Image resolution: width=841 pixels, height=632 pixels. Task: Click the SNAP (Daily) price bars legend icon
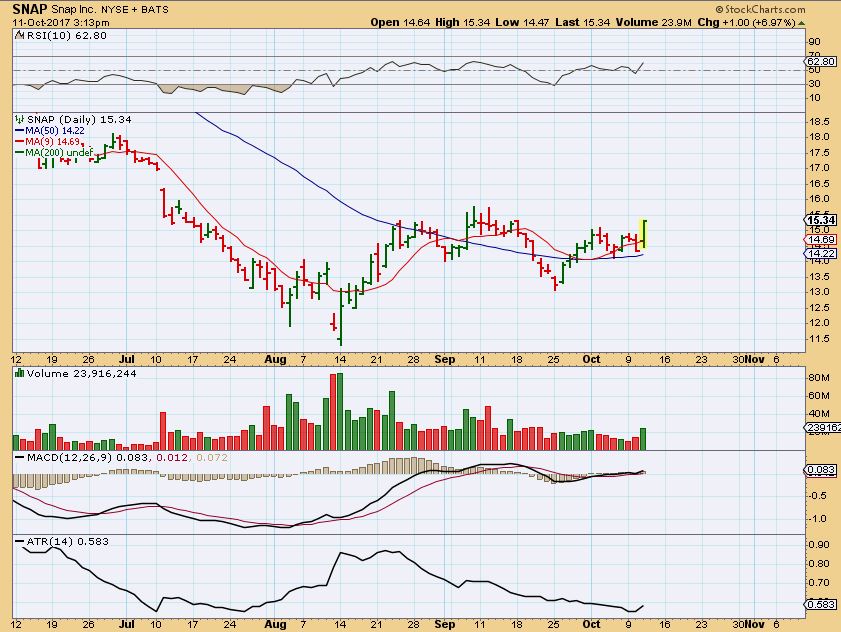[19, 119]
